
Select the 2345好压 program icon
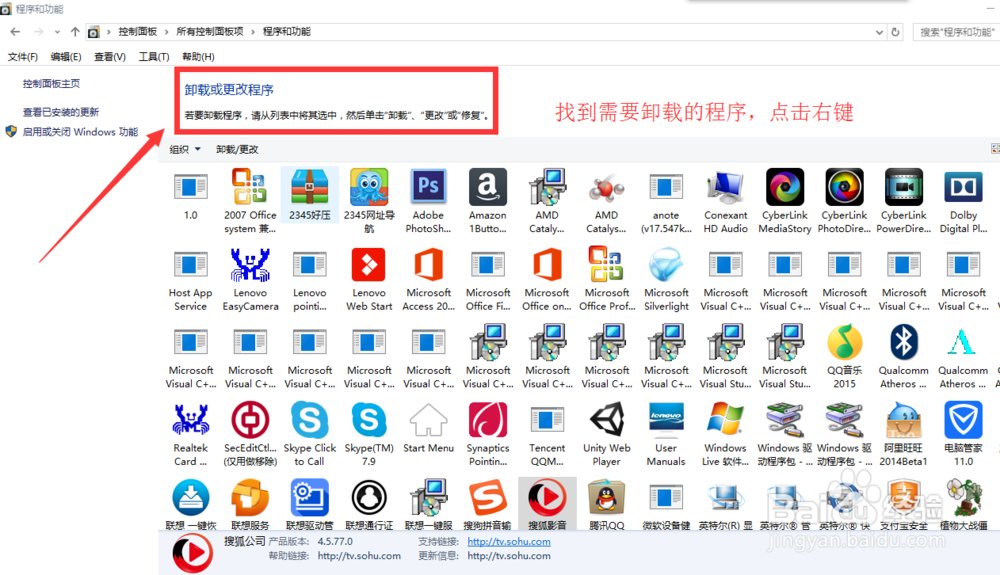(x=309, y=195)
